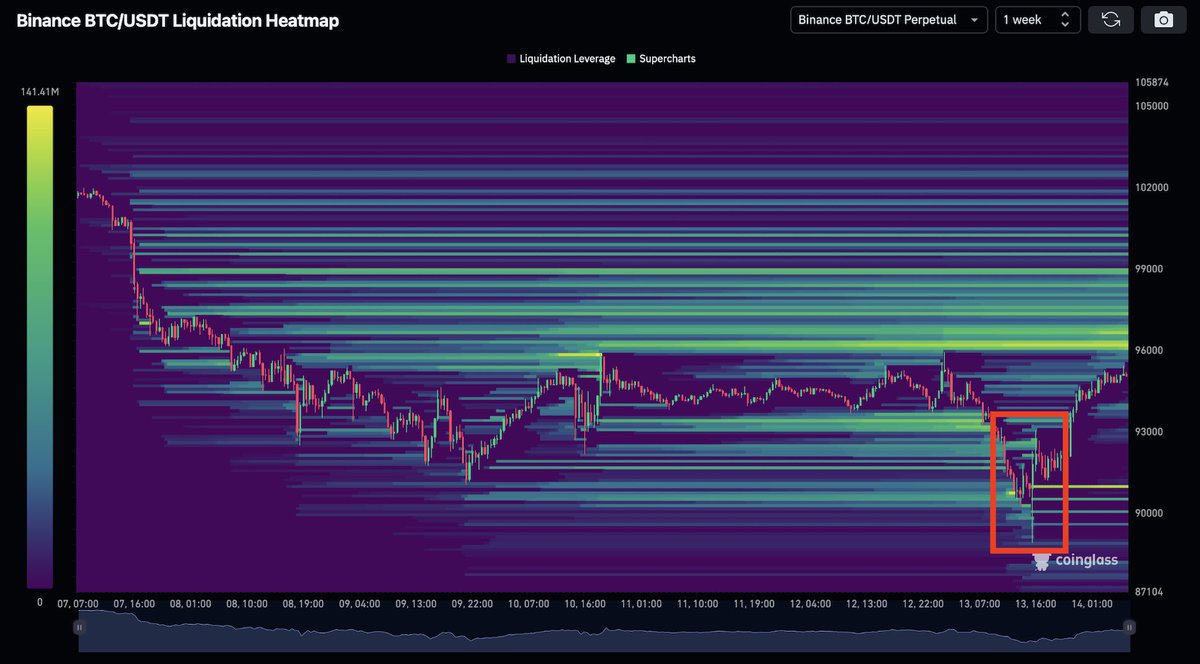Open the Binance BTC/USDT Perpetual dropdown
Screen dimensions: 1200x664
889,20
